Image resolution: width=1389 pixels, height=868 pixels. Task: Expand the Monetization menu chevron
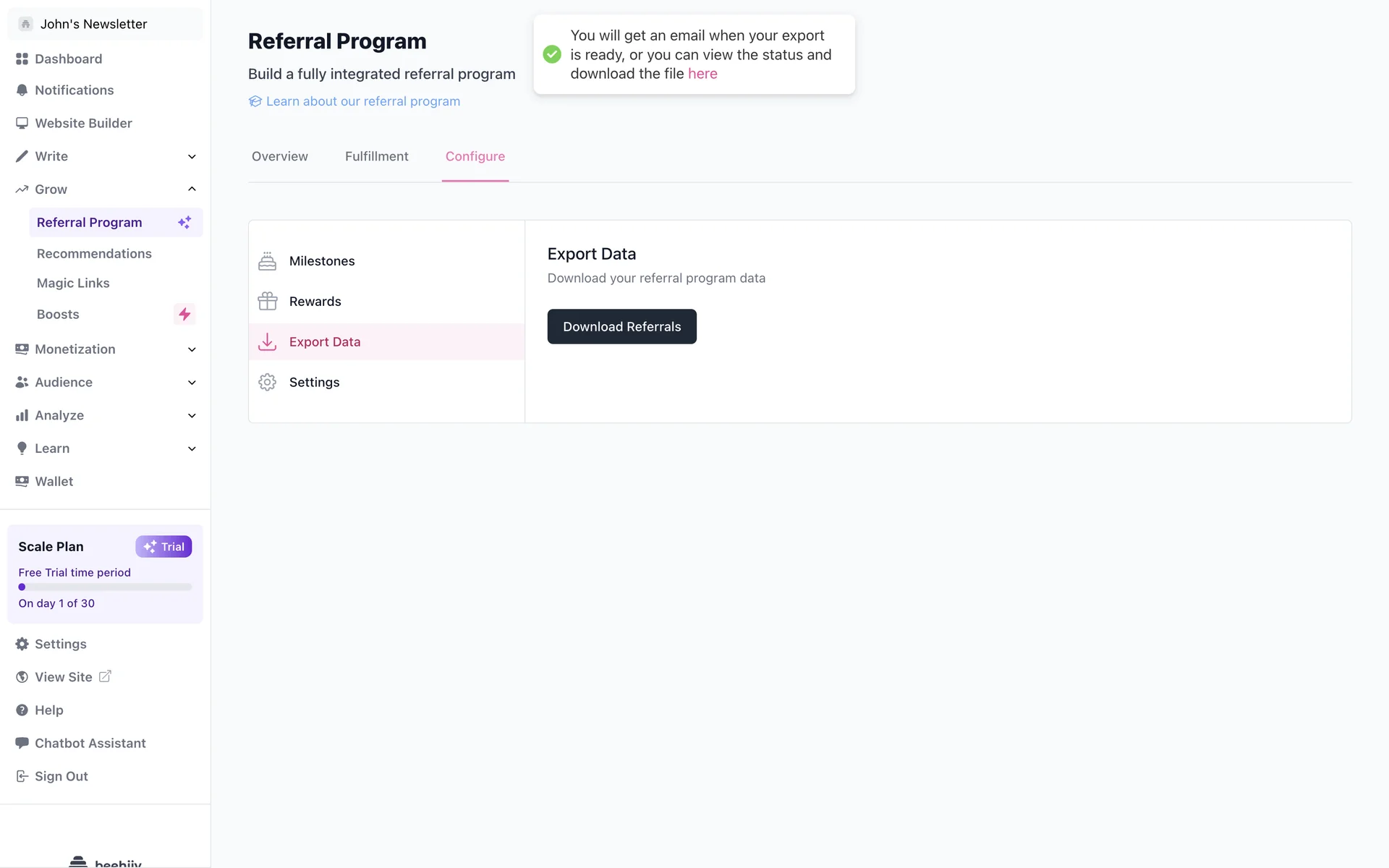point(192,349)
